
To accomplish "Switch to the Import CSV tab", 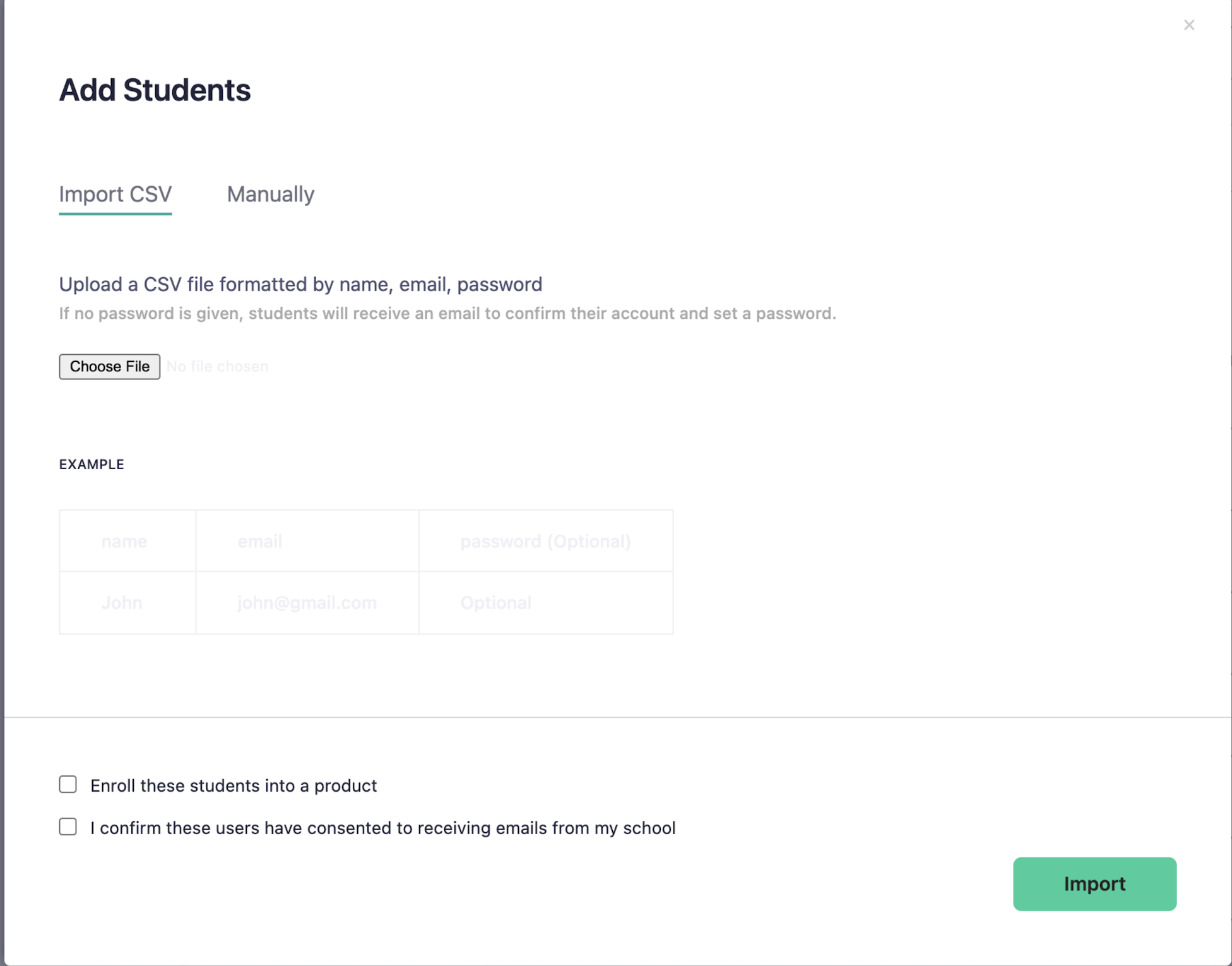I will point(115,194).
